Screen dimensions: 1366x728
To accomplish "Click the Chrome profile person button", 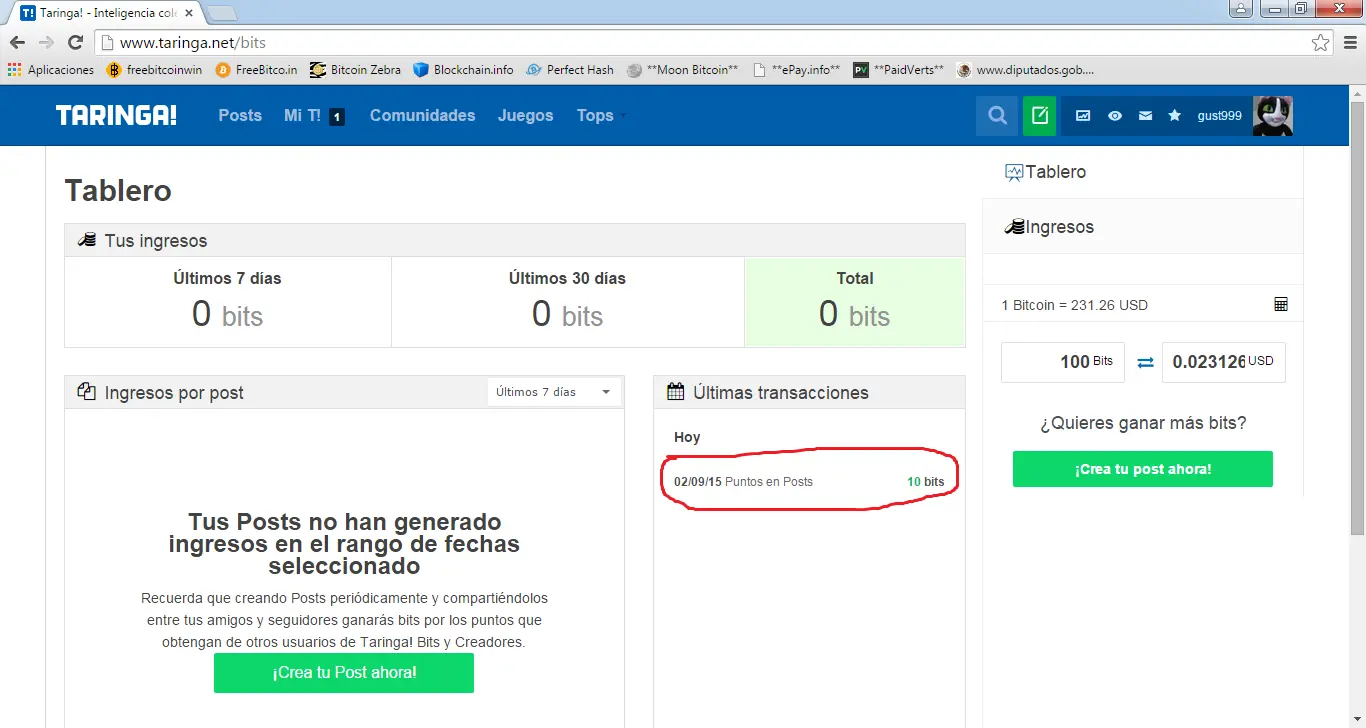I will click(1242, 8).
